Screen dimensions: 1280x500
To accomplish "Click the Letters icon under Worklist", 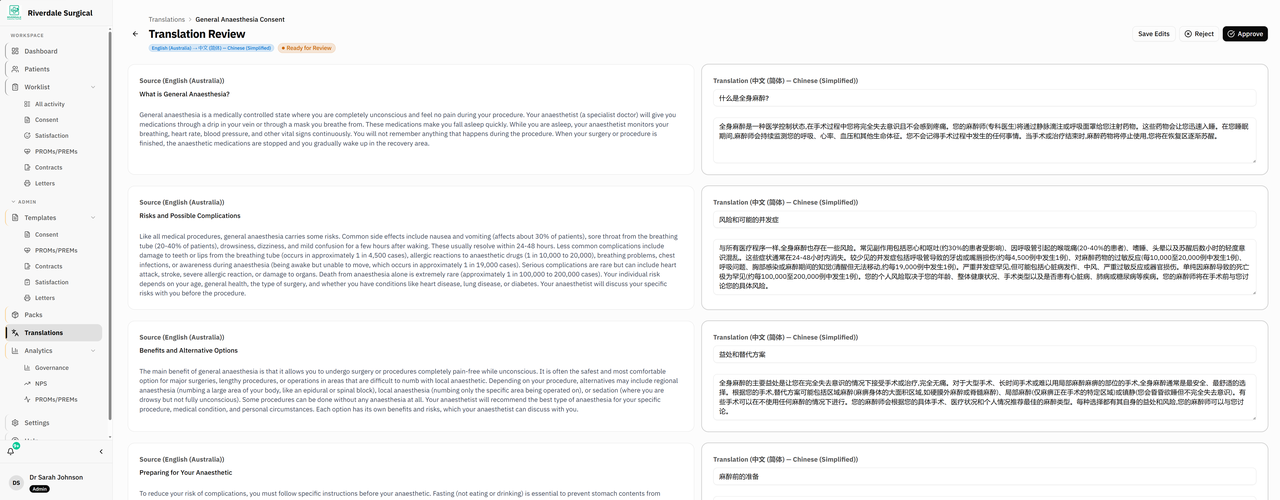I will pyautogui.click(x=26, y=184).
